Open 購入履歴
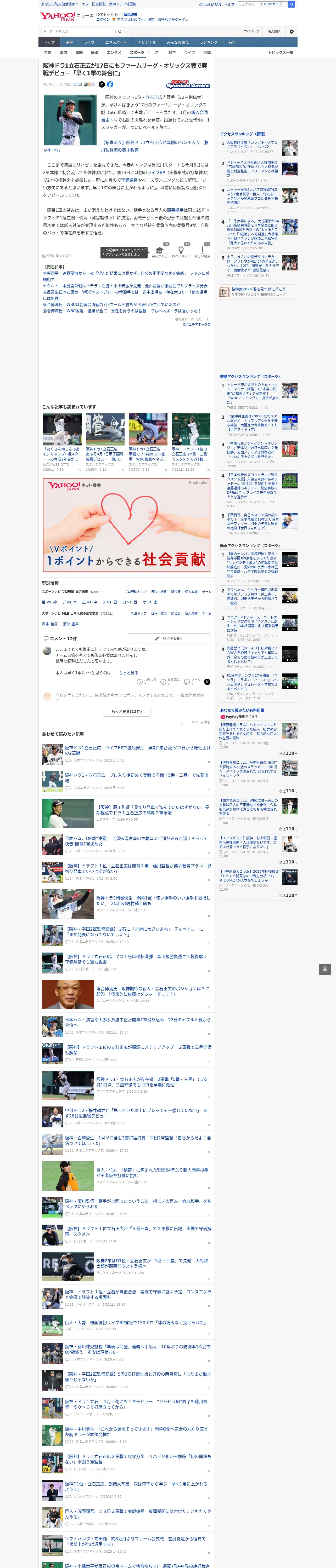 [274, 32]
